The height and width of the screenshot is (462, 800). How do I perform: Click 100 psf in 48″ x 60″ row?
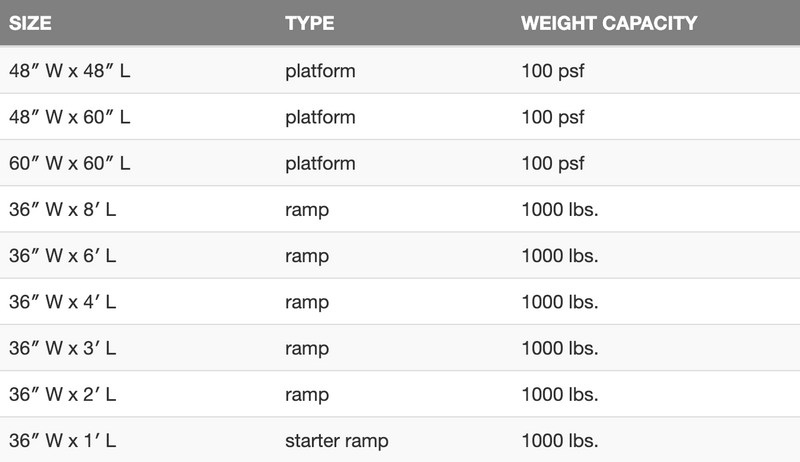(553, 117)
